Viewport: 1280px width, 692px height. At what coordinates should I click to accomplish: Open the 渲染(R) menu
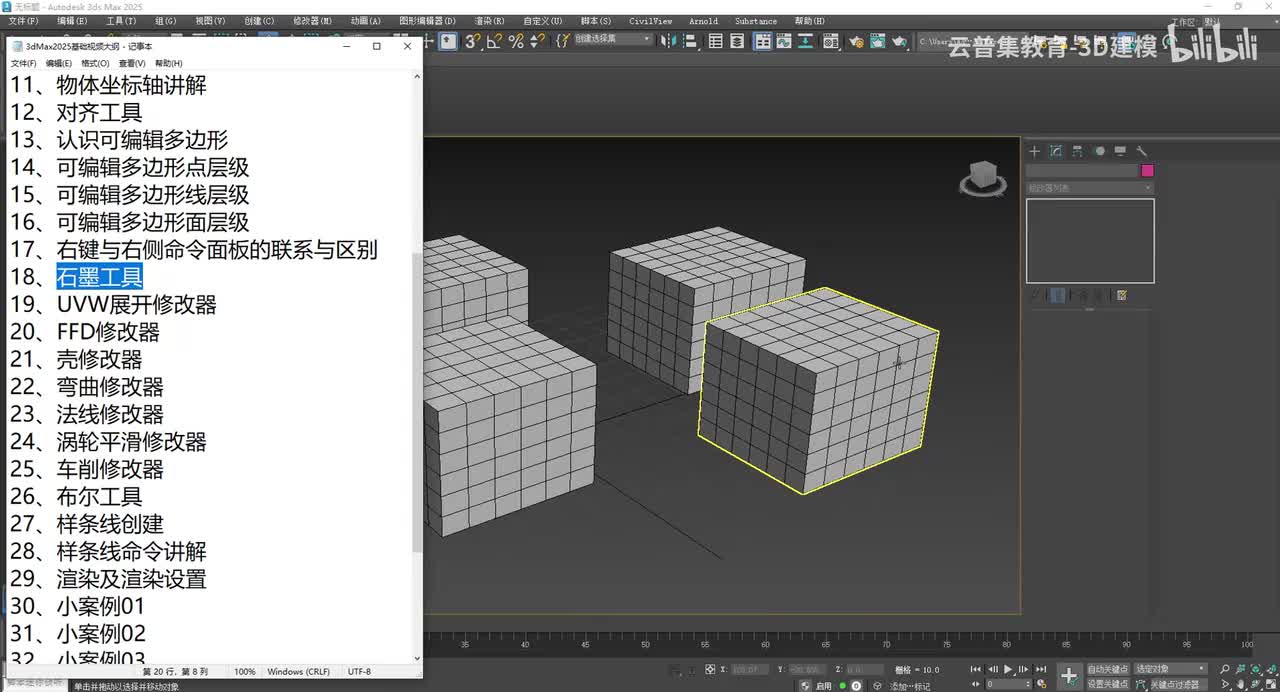click(489, 21)
